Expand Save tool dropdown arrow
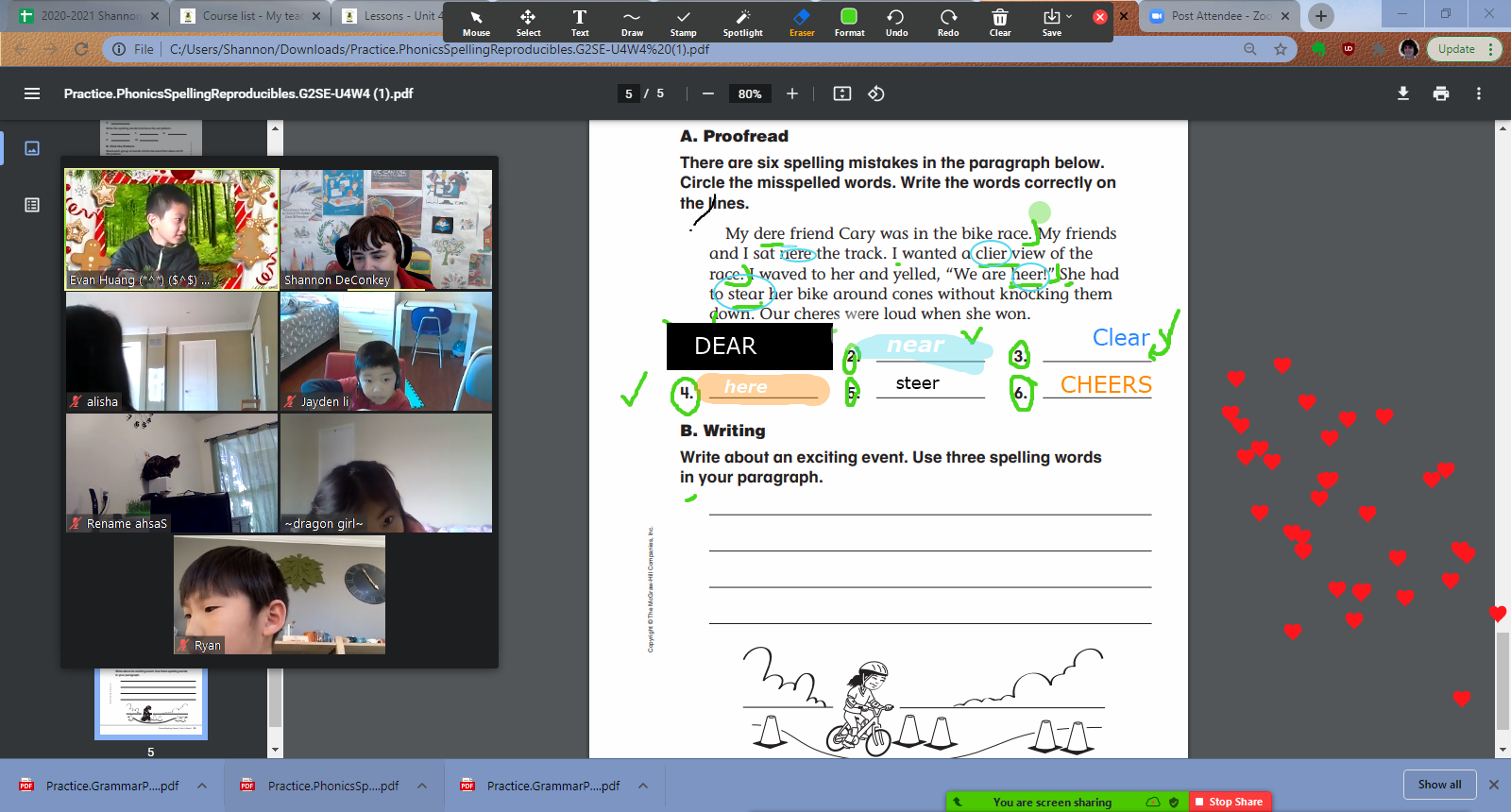1511x812 pixels. (1069, 16)
